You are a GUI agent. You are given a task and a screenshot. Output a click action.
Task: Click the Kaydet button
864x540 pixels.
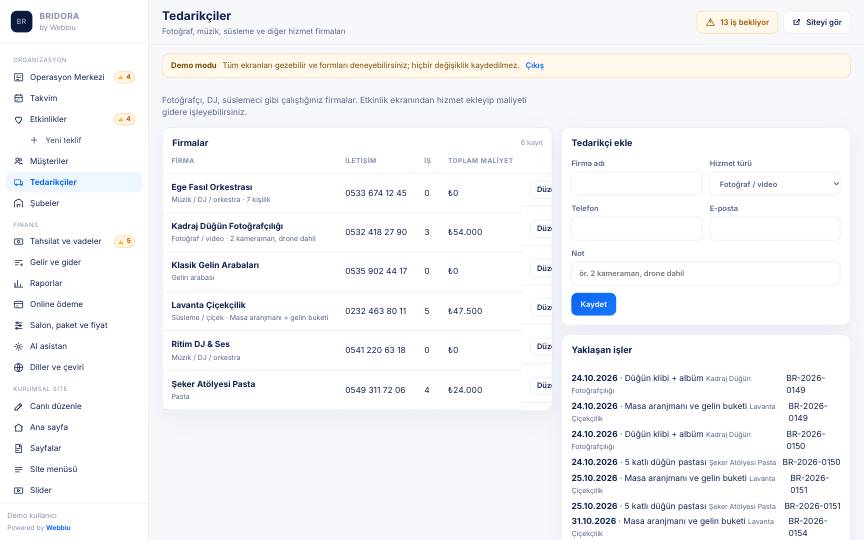point(593,304)
